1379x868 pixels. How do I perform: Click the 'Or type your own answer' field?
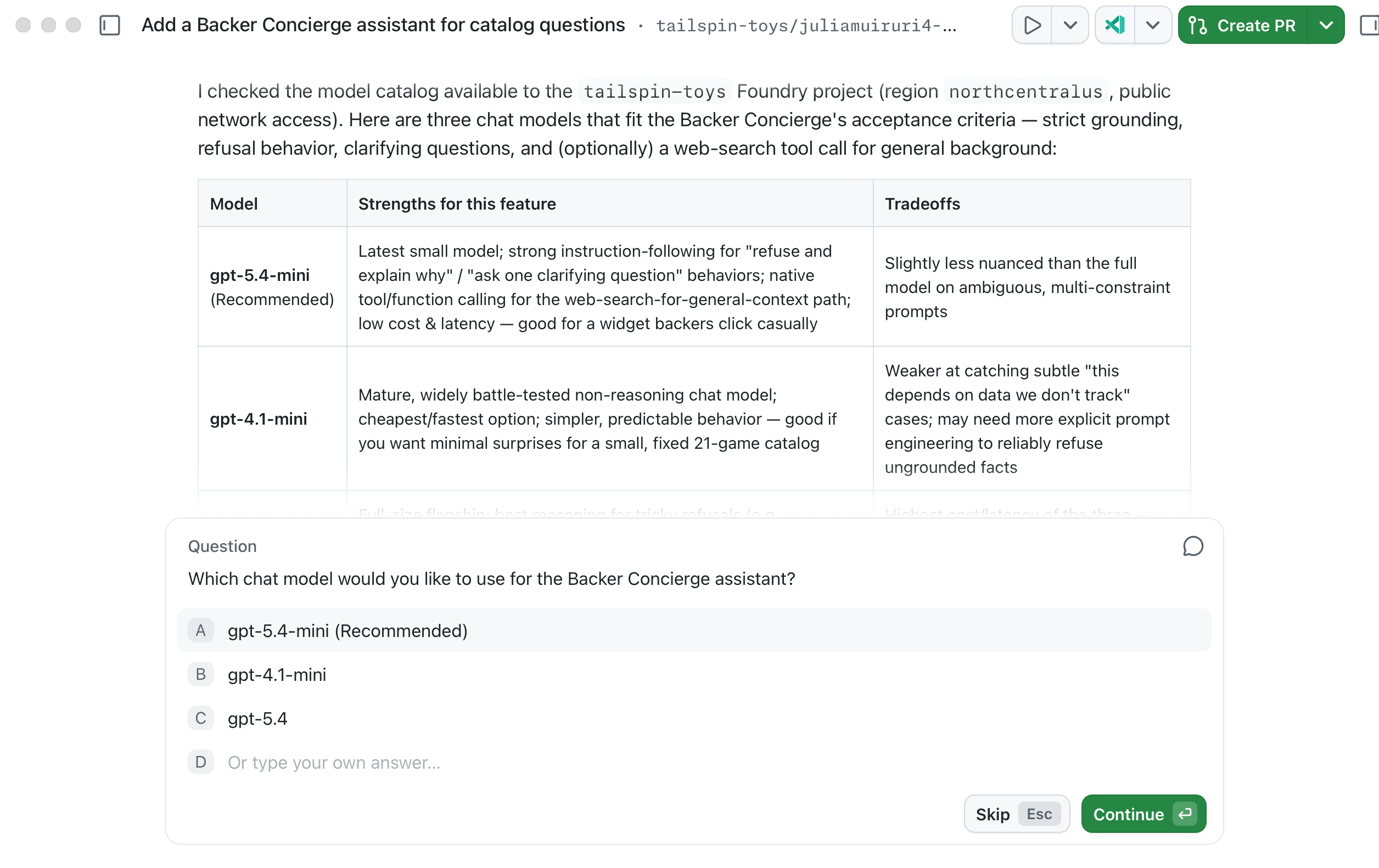(x=694, y=762)
